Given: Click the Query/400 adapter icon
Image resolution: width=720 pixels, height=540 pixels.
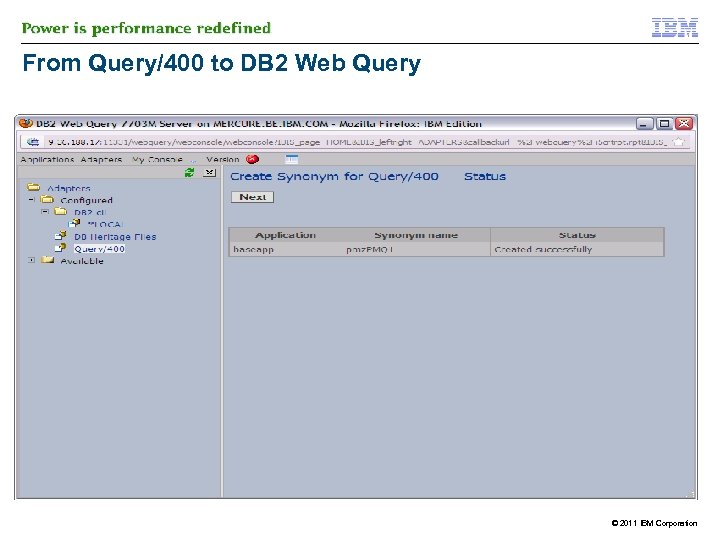Looking at the screenshot, I should pyautogui.click(x=60, y=248).
